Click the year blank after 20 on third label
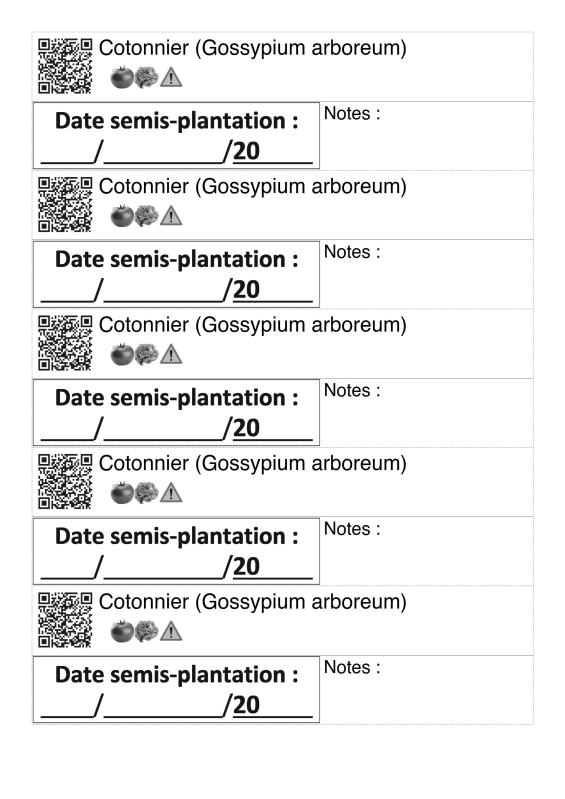The image size is (565, 799). click(286, 429)
